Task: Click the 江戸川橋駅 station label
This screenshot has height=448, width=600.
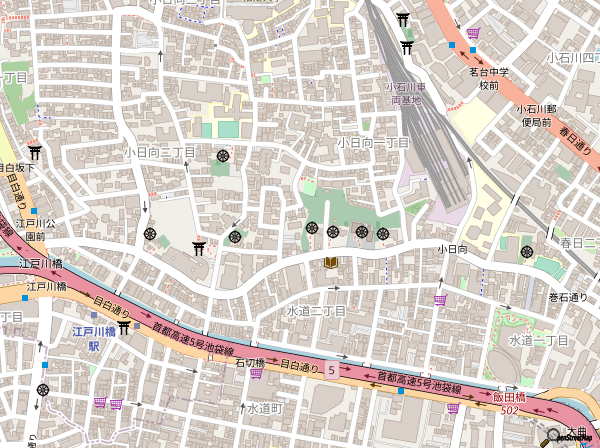Action: coord(94,338)
